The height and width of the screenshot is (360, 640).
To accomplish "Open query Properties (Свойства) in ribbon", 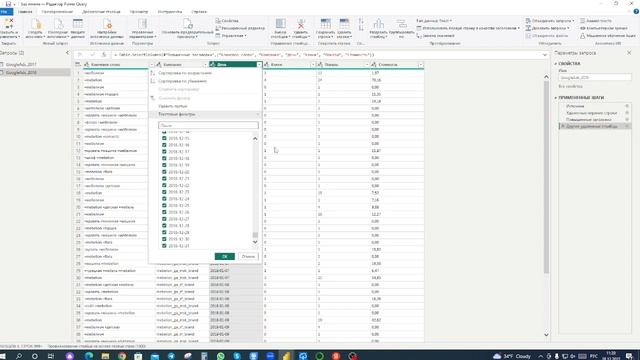I will pyautogui.click(x=227, y=20).
